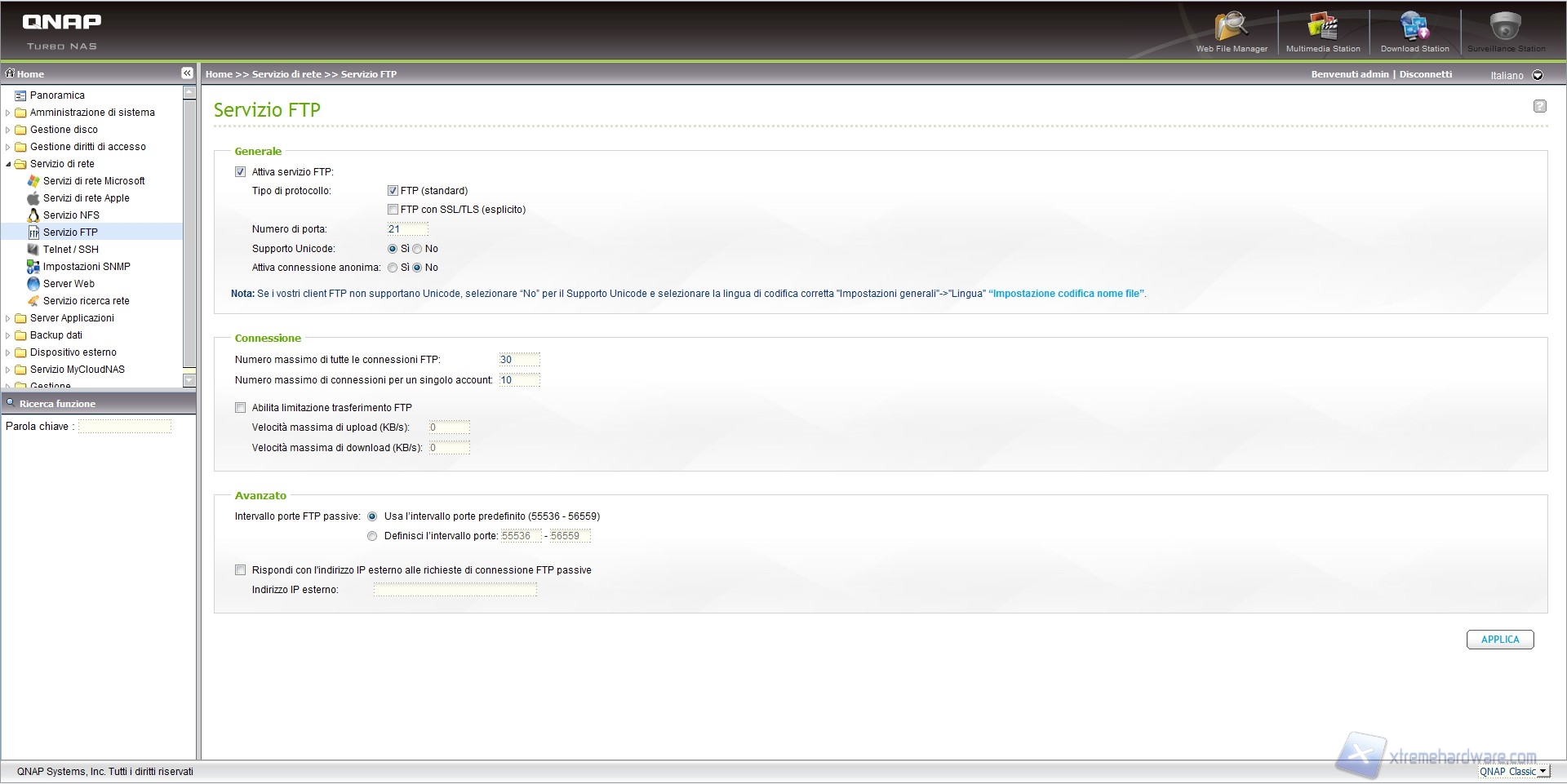Open Web File Manager icon

coord(1231,31)
